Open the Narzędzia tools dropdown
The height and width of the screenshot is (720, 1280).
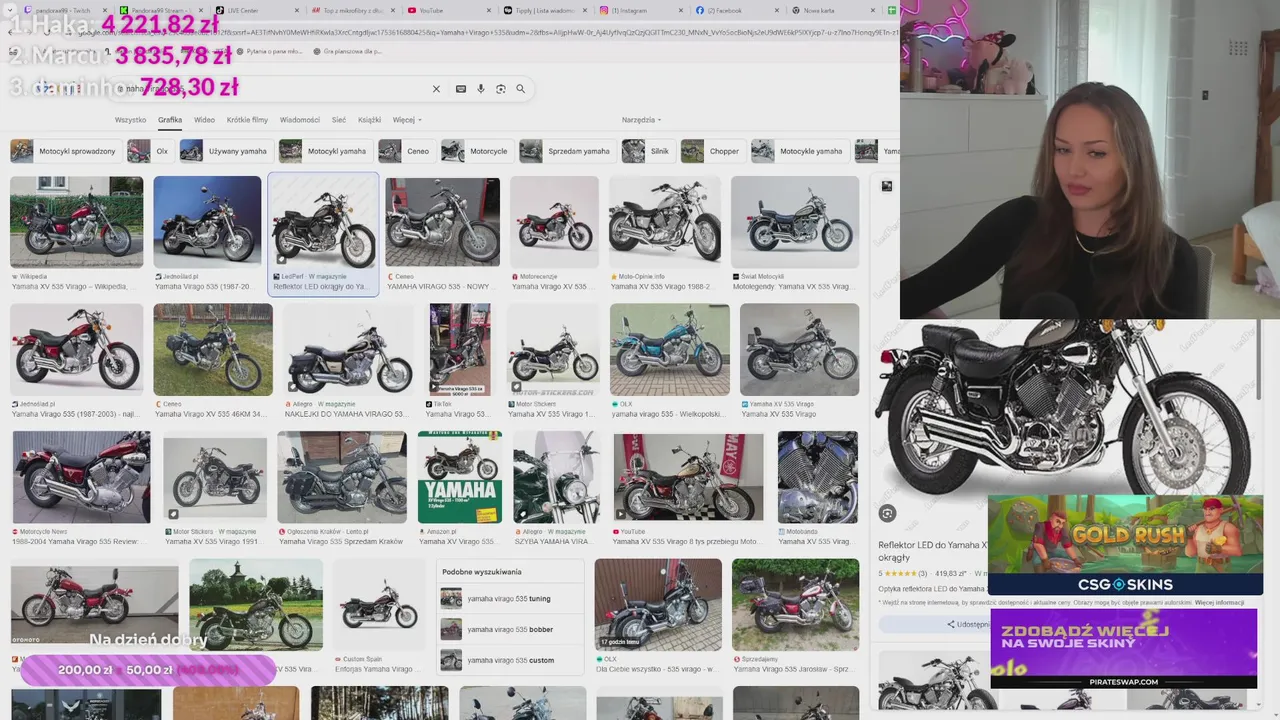coord(641,120)
